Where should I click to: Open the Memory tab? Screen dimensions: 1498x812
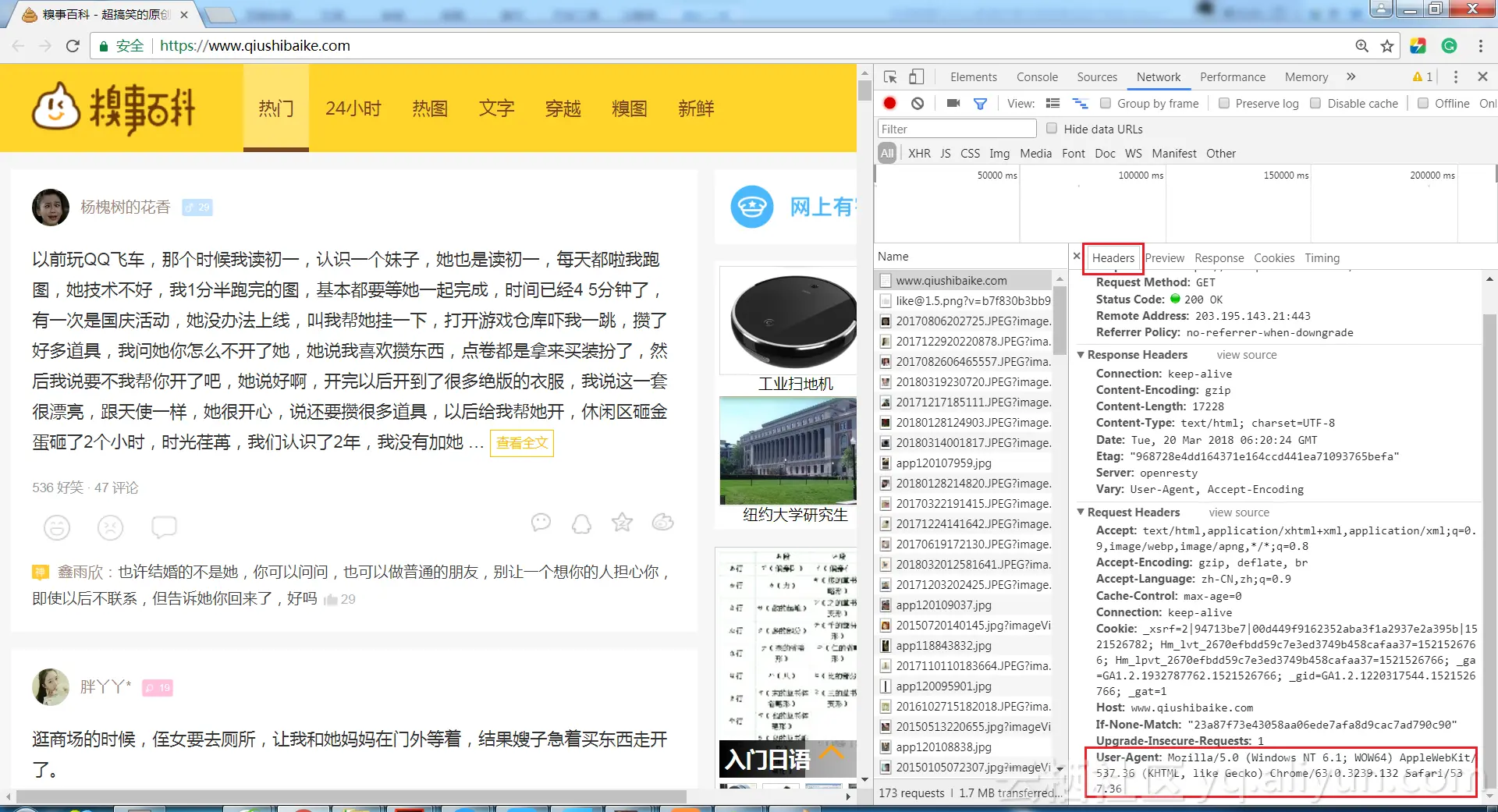(x=1306, y=76)
